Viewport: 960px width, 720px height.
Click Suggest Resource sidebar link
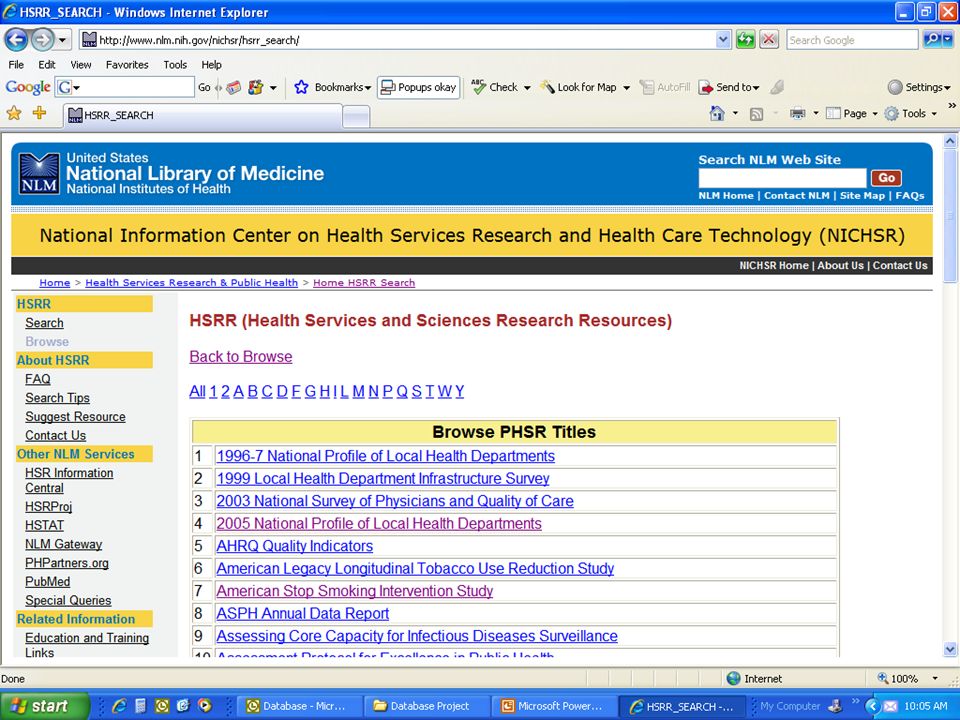[75, 417]
